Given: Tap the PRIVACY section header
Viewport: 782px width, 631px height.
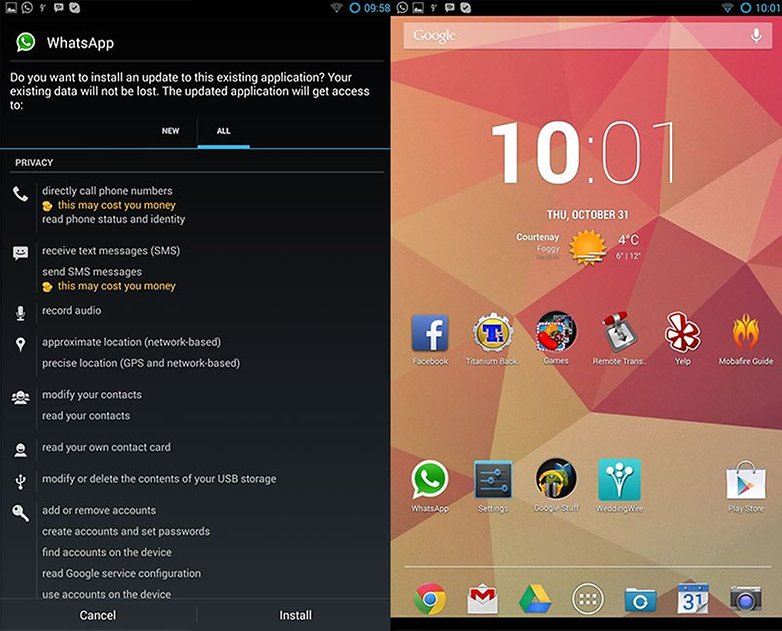Looking at the screenshot, I should (x=34, y=163).
